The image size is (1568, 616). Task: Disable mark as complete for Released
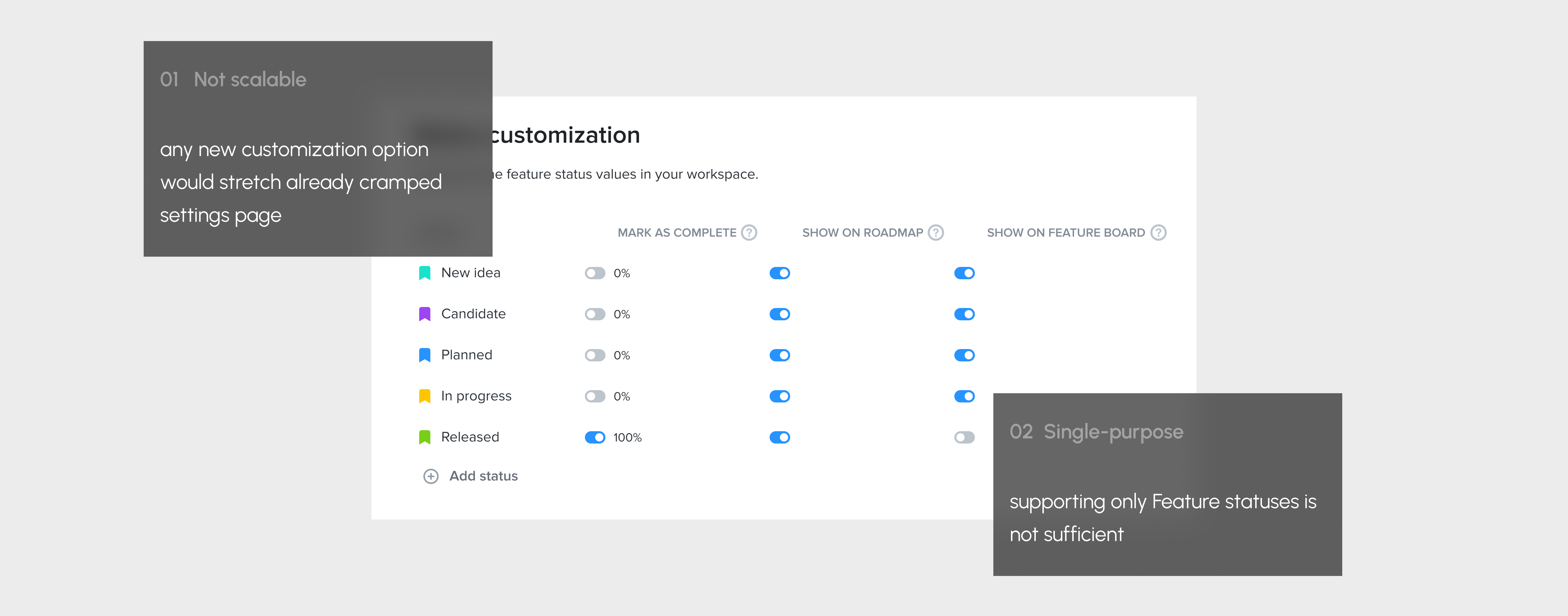[x=595, y=438]
